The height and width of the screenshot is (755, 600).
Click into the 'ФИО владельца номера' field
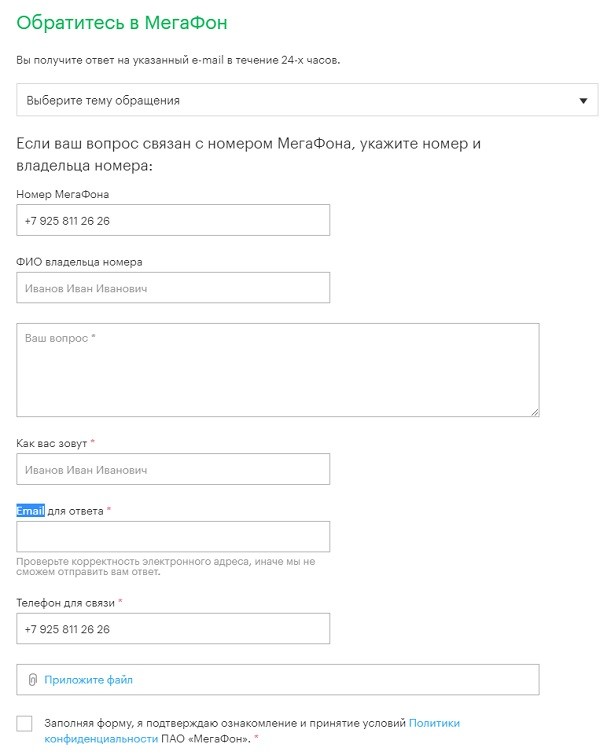coord(173,288)
